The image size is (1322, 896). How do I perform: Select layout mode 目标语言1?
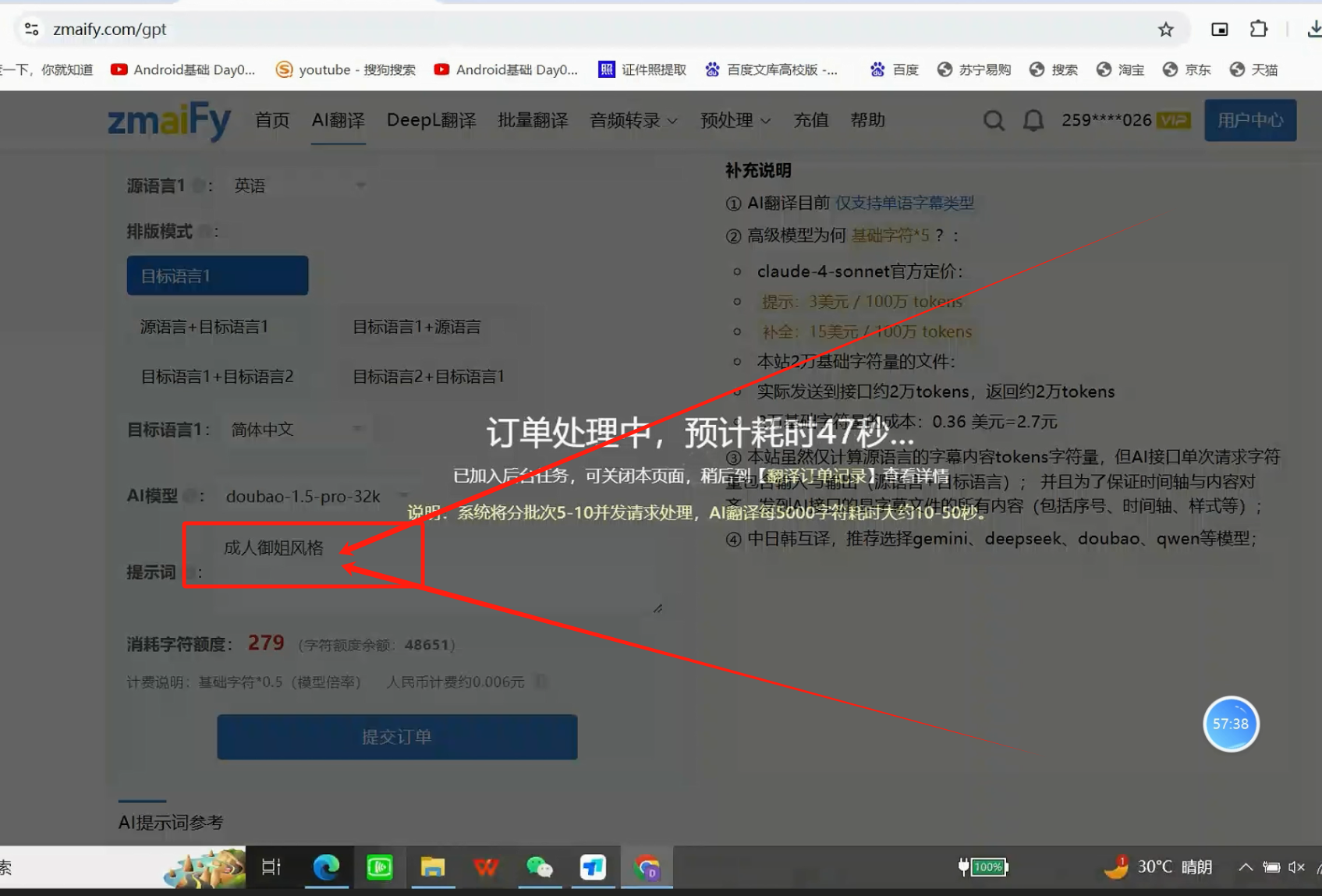click(x=218, y=275)
